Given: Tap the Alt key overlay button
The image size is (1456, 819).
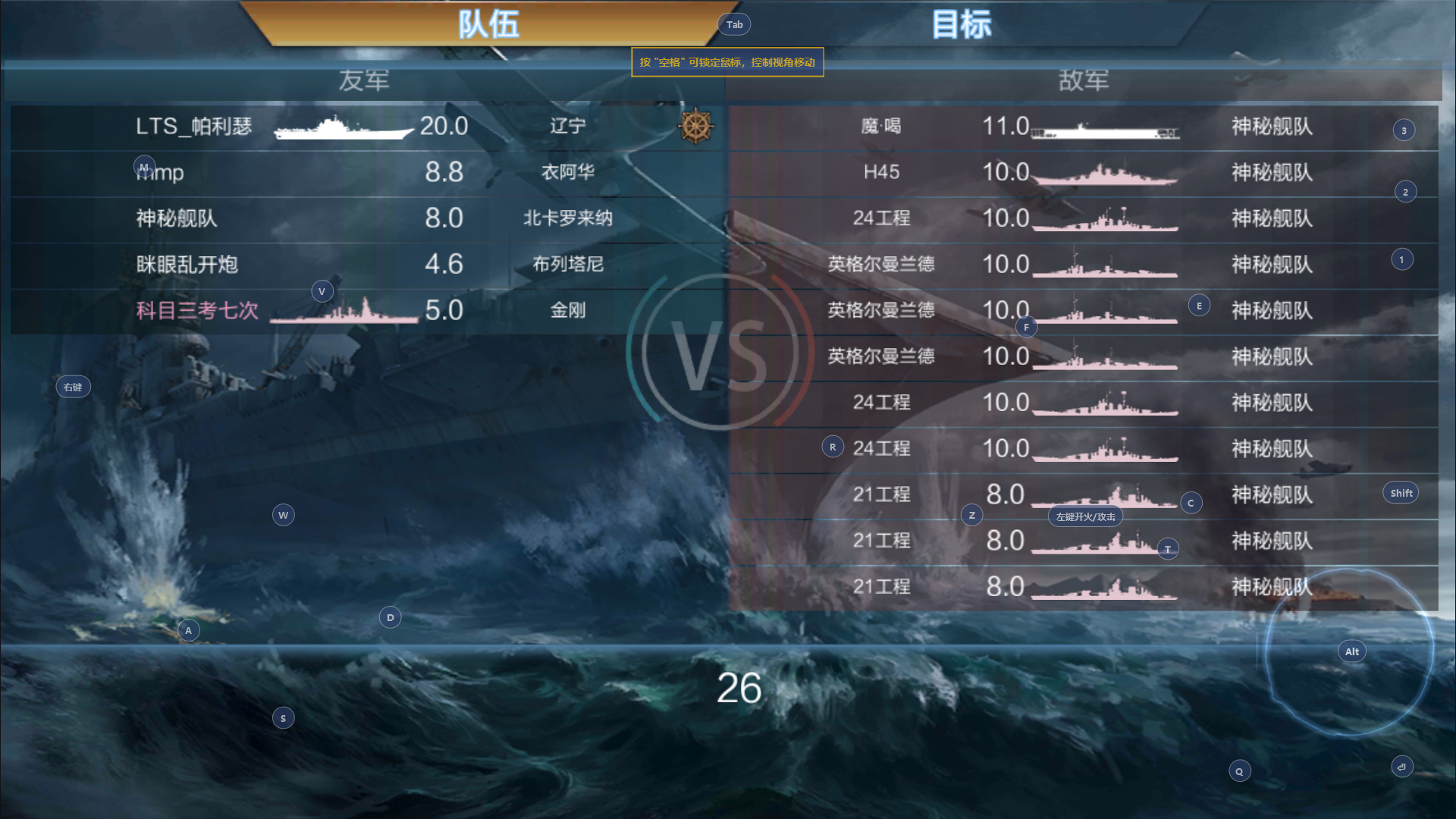Looking at the screenshot, I should [1351, 651].
